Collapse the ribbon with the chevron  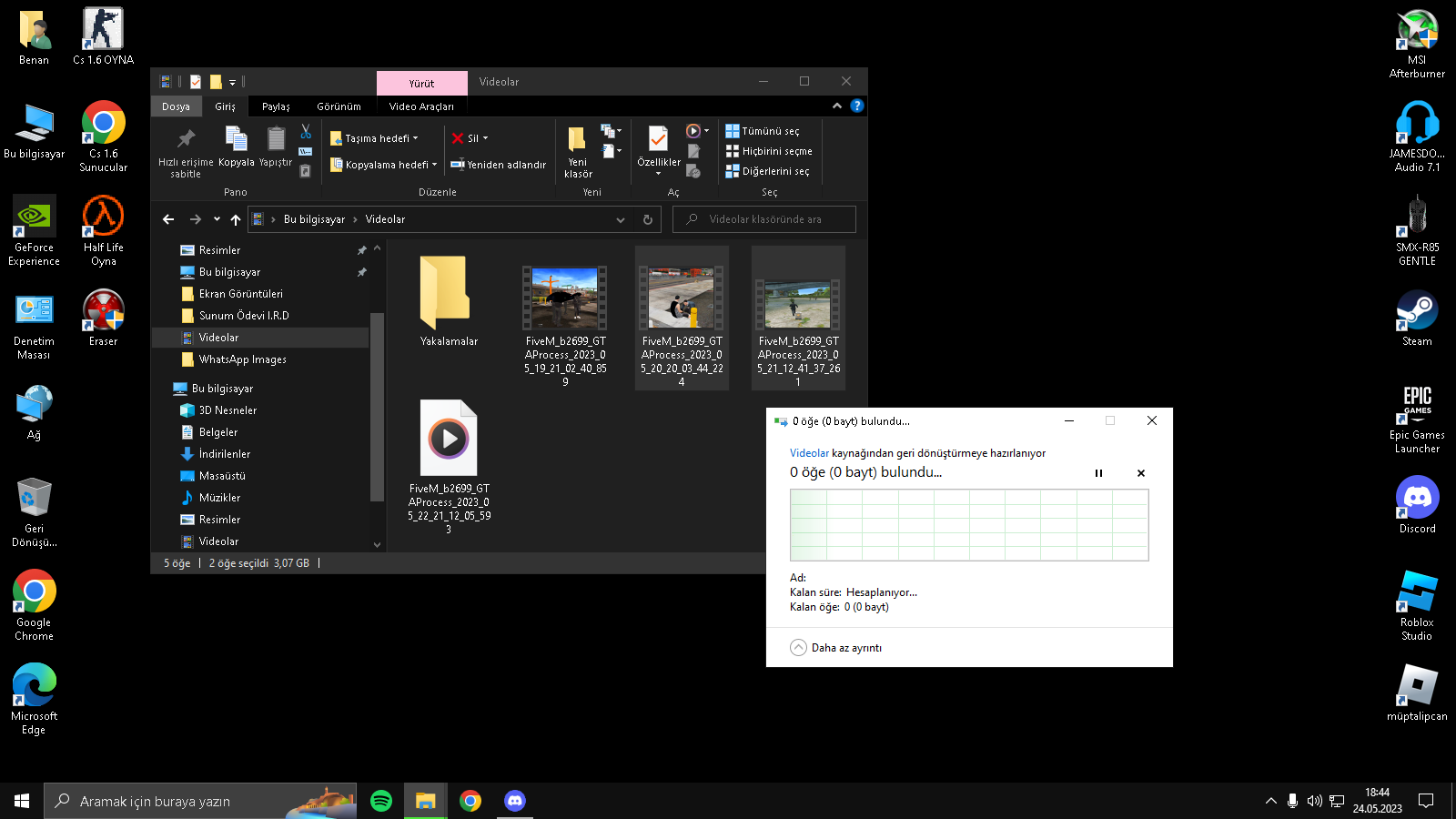pyautogui.click(x=837, y=106)
